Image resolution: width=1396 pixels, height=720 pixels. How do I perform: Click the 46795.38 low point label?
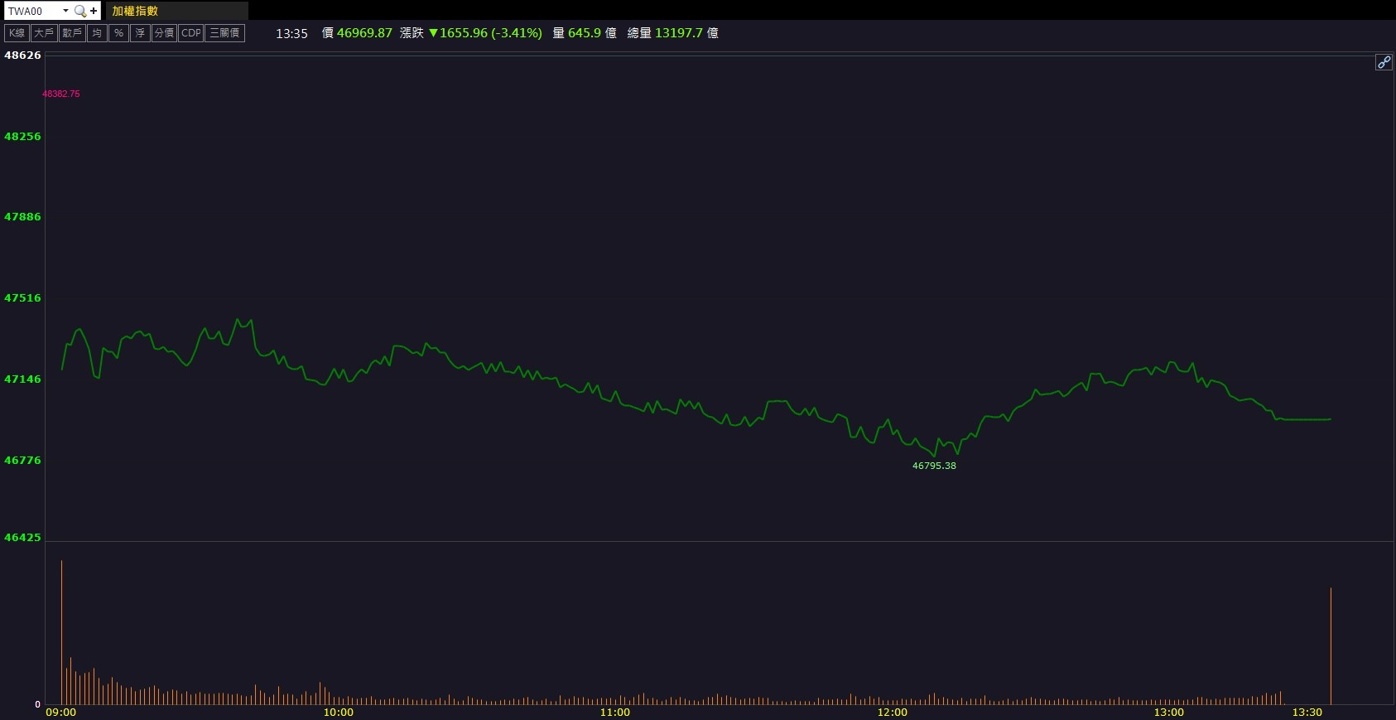tap(934, 466)
